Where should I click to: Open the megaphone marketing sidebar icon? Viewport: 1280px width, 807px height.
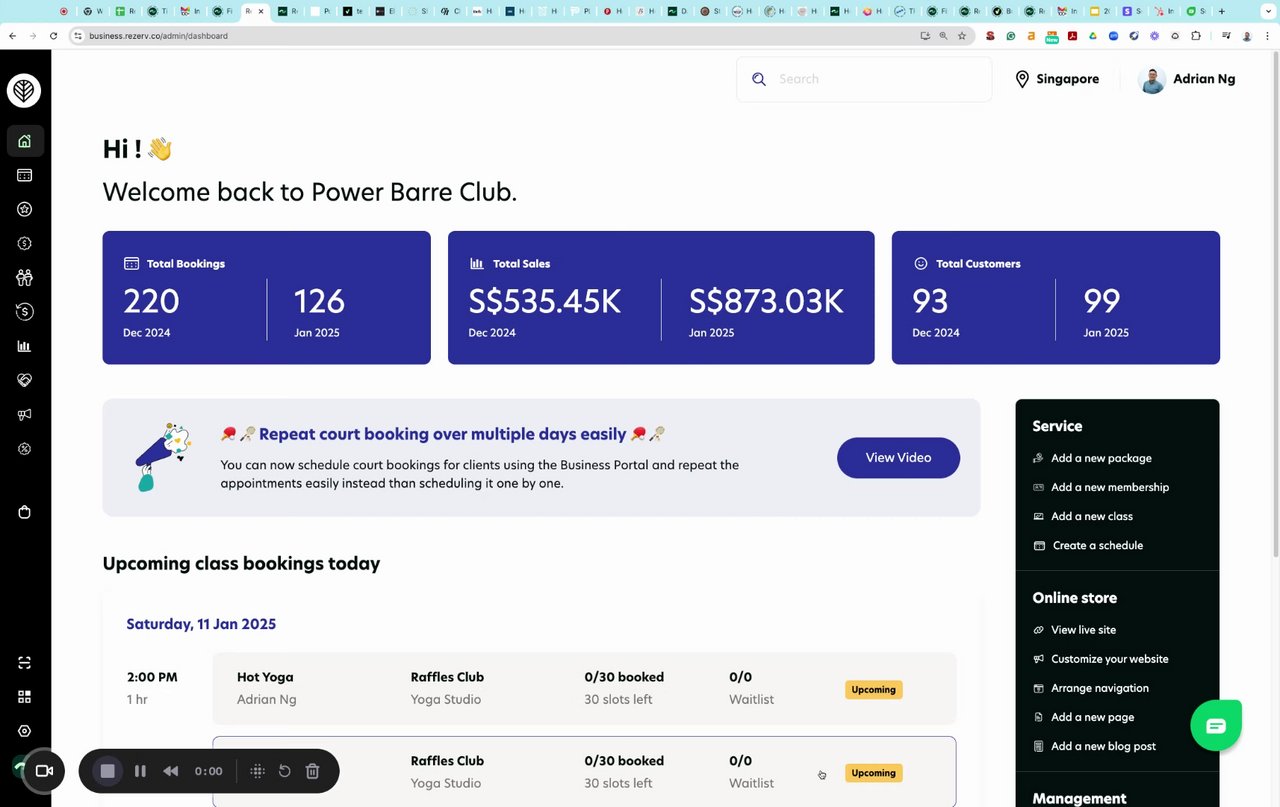point(25,414)
